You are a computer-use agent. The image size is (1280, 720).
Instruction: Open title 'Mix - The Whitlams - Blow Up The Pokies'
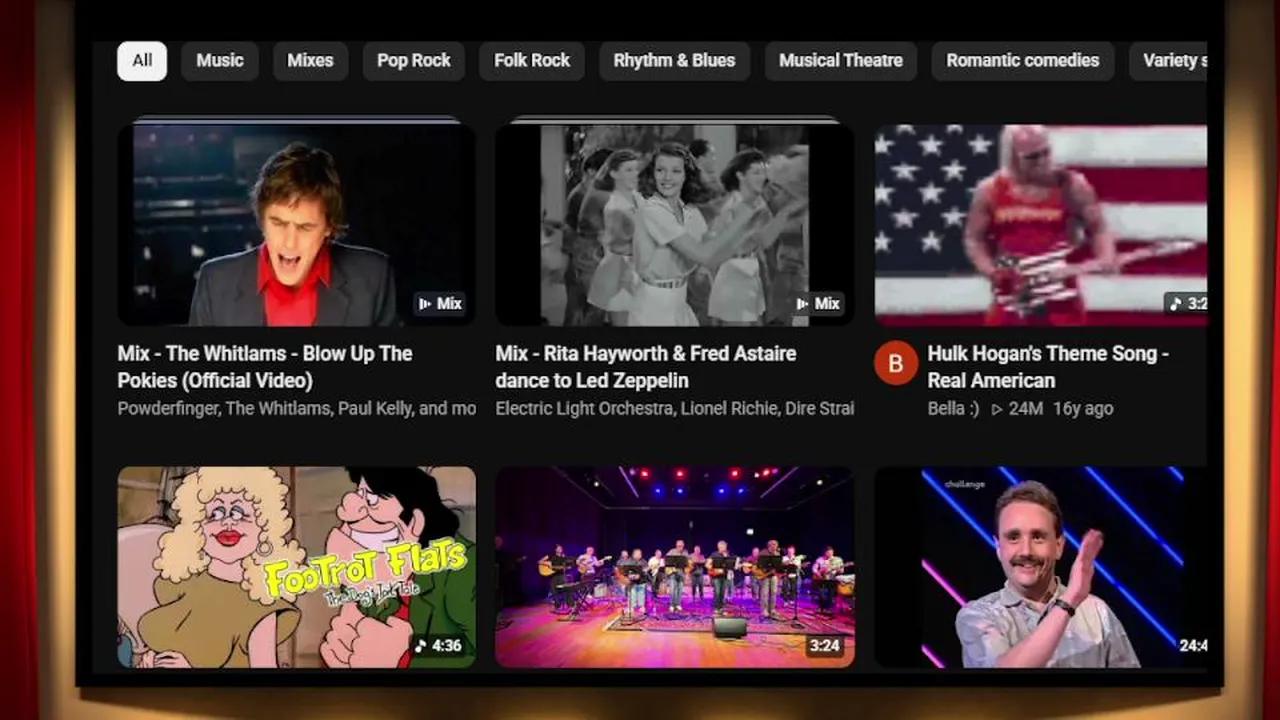pyautogui.click(x=265, y=367)
